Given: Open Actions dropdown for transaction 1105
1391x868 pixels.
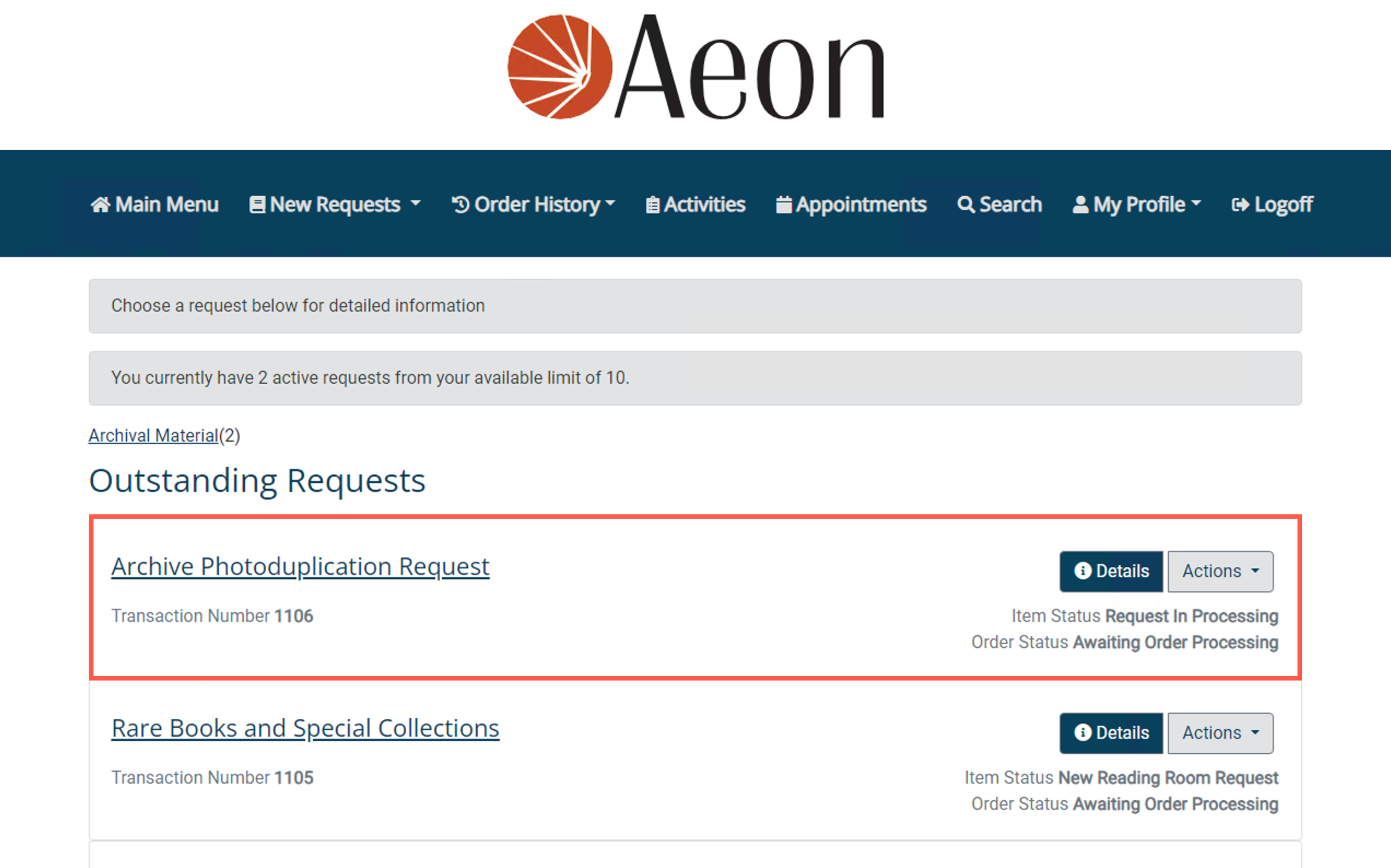Looking at the screenshot, I should click(x=1220, y=733).
